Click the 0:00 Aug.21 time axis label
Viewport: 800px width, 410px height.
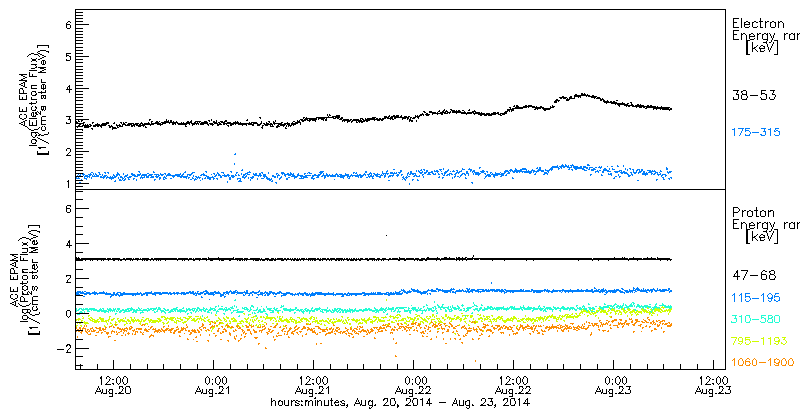tap(215, 386)
